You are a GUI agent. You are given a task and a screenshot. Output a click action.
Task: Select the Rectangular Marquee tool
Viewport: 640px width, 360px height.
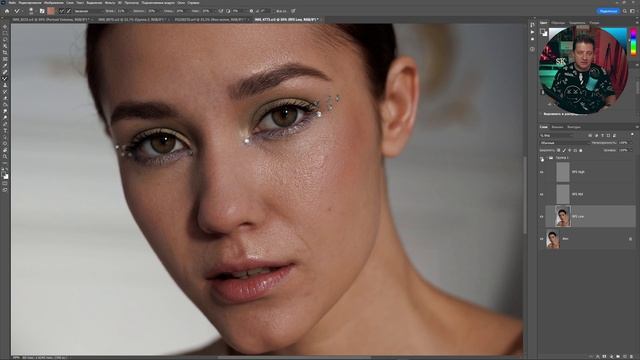tap(5, 33)
